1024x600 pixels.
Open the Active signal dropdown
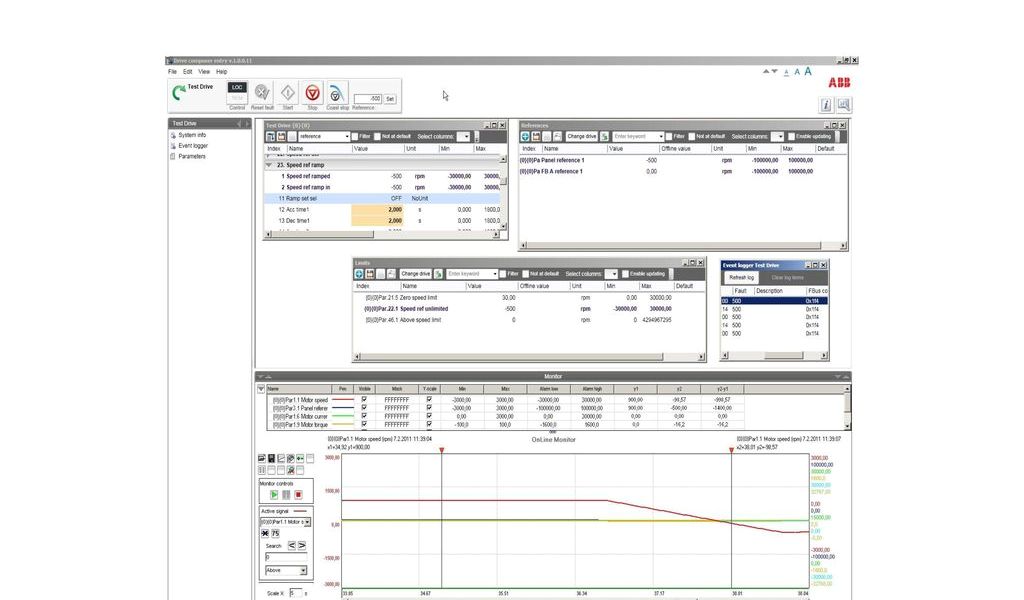[x=307, y=522]
